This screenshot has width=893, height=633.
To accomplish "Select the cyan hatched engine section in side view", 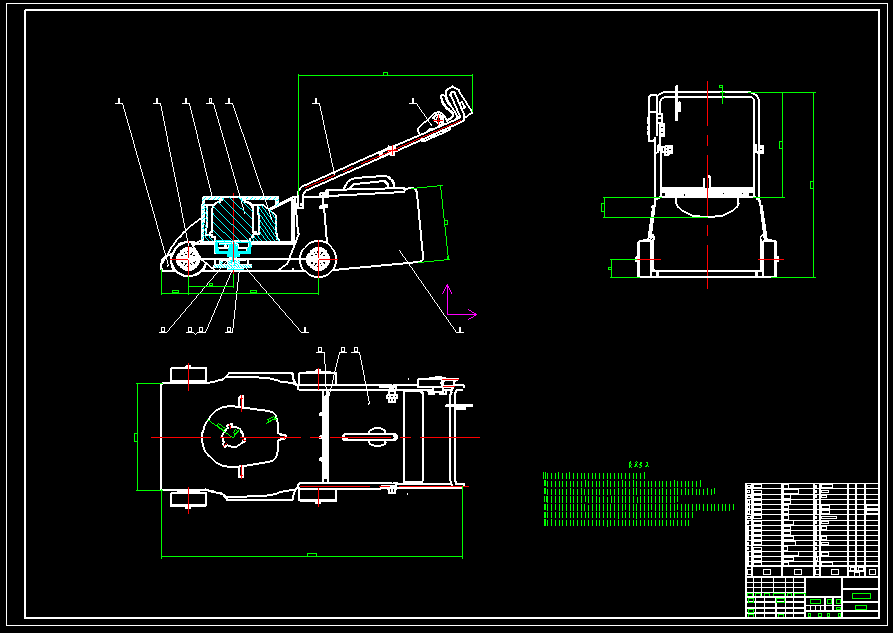I will click(x=240, y=220).
